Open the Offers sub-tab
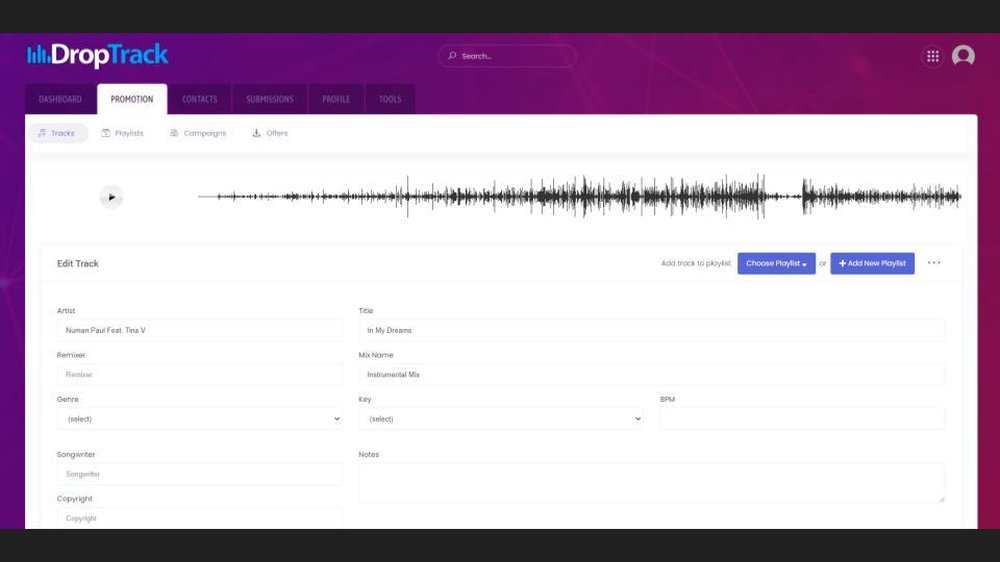This screenshot has width=1000, height=562. 270,133
